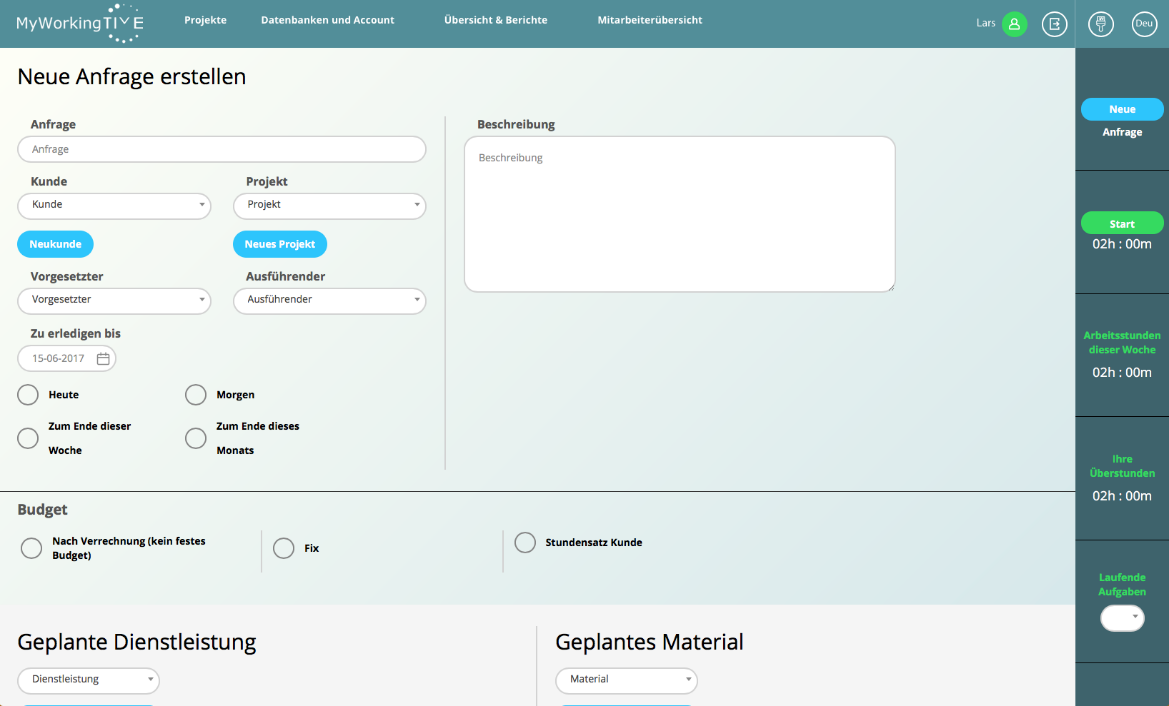Click the Neukunde button
1169x706 pixels.
(55, 244)
